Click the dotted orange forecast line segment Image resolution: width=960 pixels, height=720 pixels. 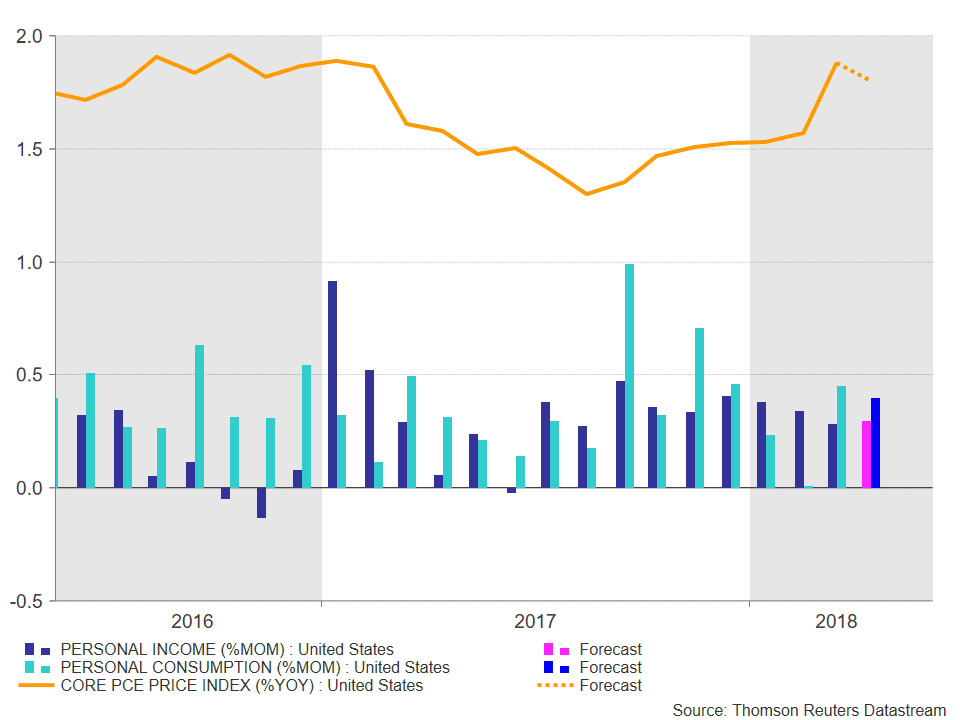(853, 71)
